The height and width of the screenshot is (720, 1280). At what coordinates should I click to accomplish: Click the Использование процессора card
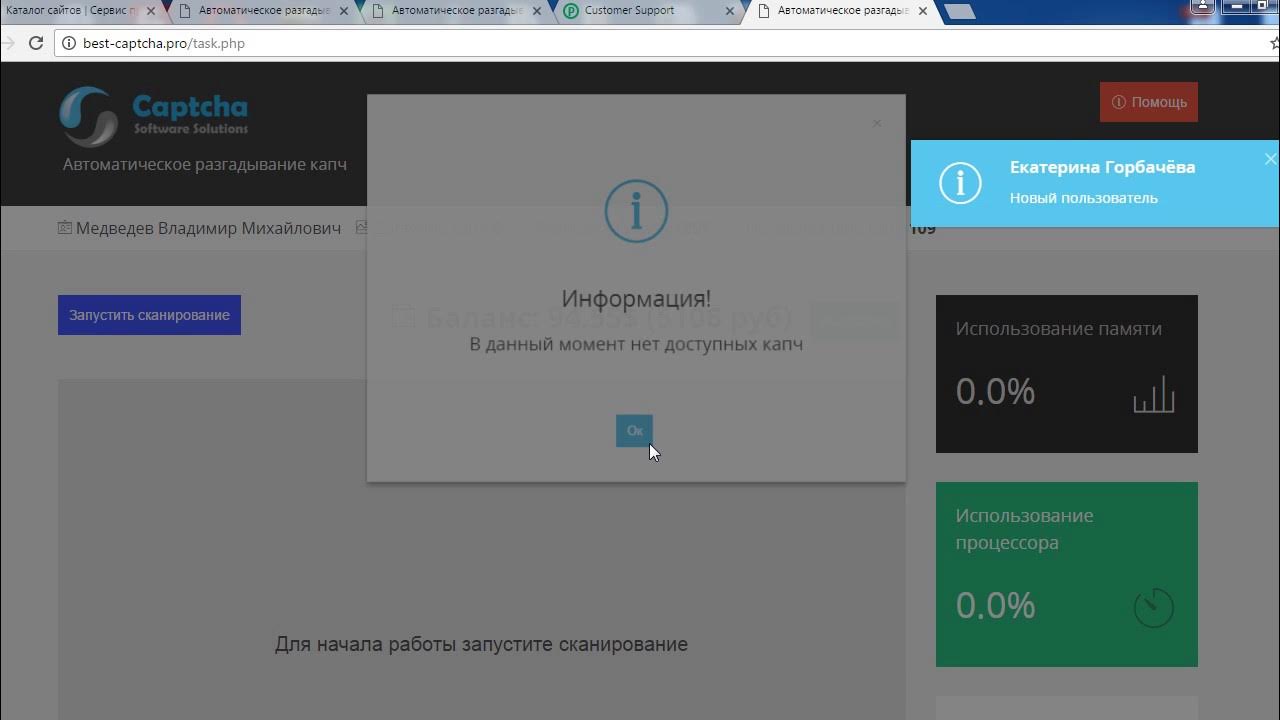(x=1067, y=575)
